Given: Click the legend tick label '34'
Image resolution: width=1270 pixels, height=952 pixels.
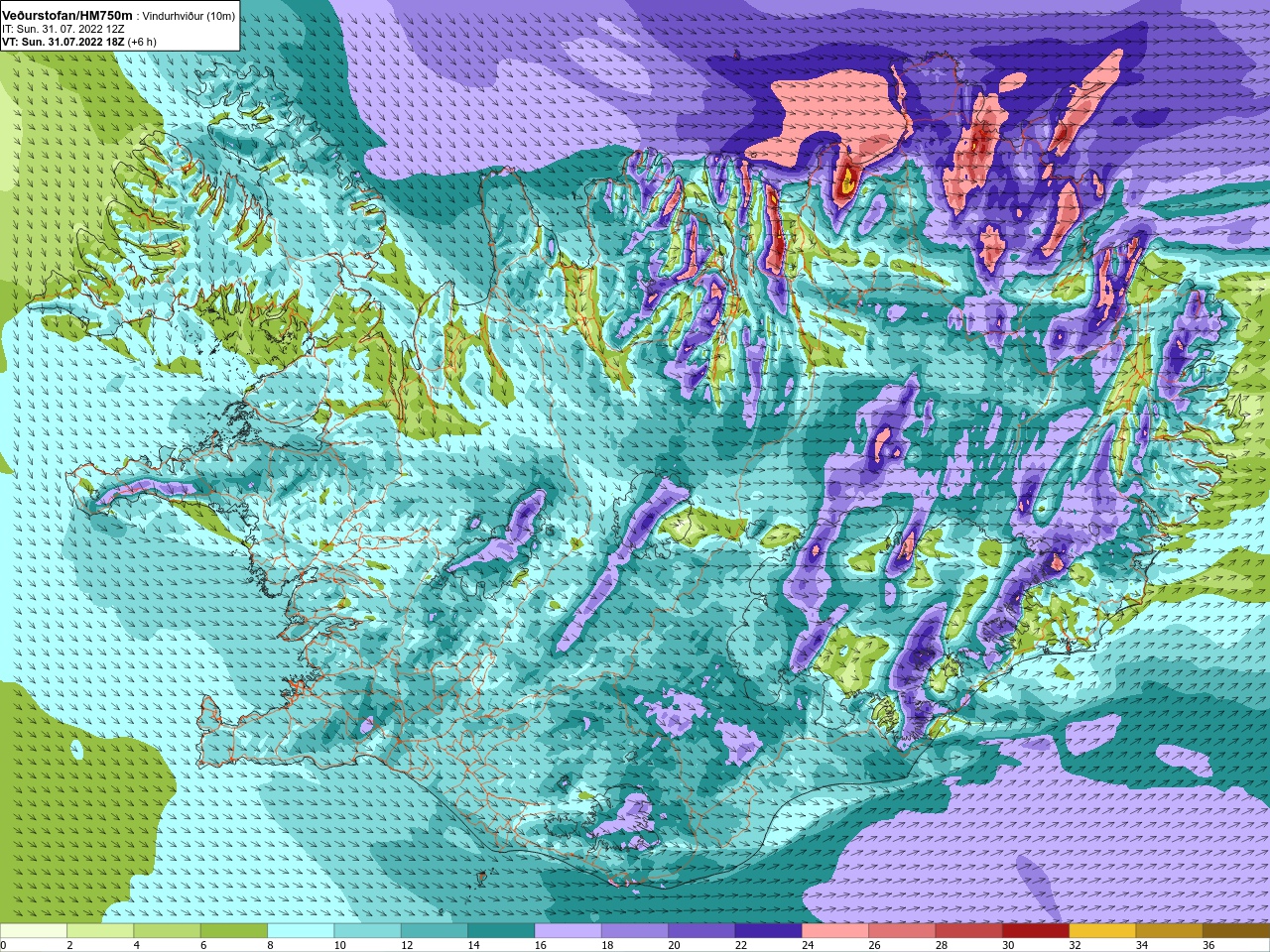Looking at the screenshot, I should pyautogui.click(x=1140, y=945).
